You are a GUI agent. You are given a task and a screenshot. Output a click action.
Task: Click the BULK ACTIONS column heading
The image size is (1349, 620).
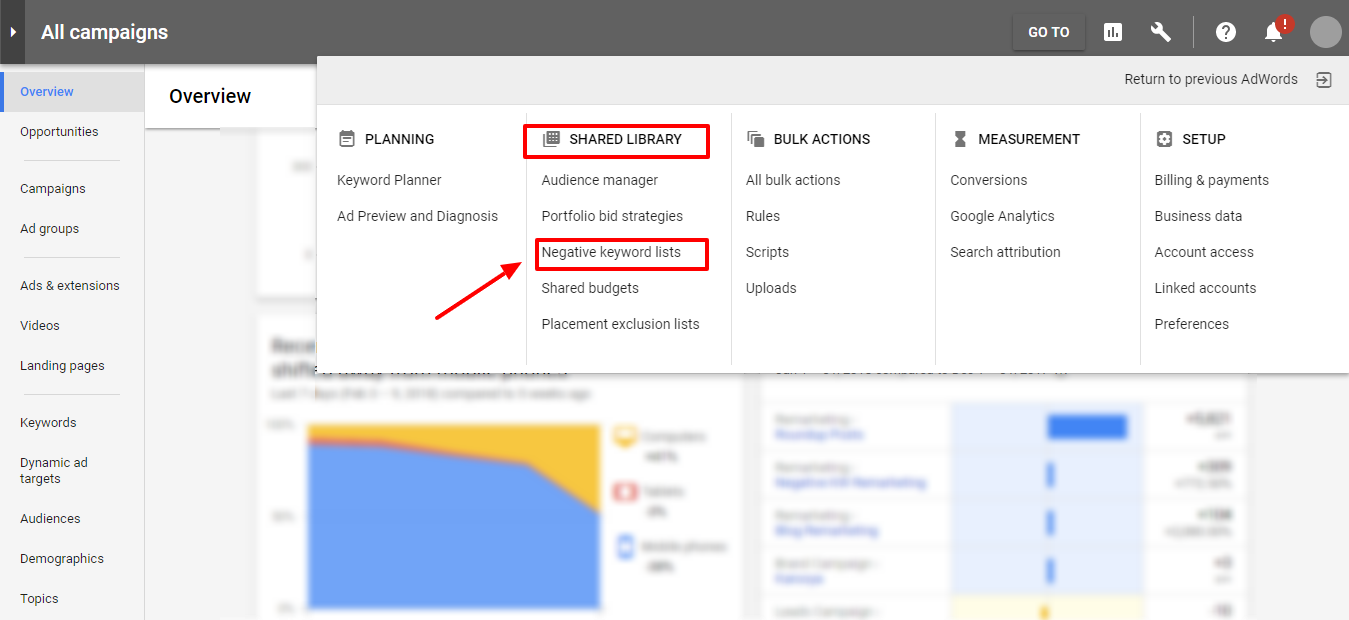822,139
